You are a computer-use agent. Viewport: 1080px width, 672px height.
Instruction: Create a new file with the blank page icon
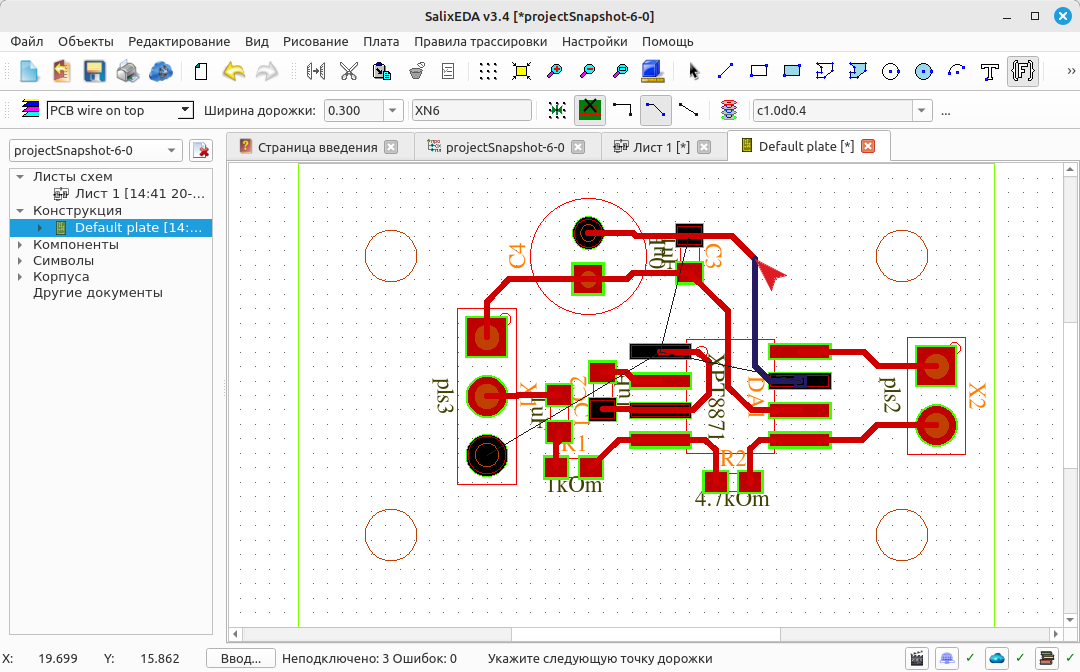(28, 71)
